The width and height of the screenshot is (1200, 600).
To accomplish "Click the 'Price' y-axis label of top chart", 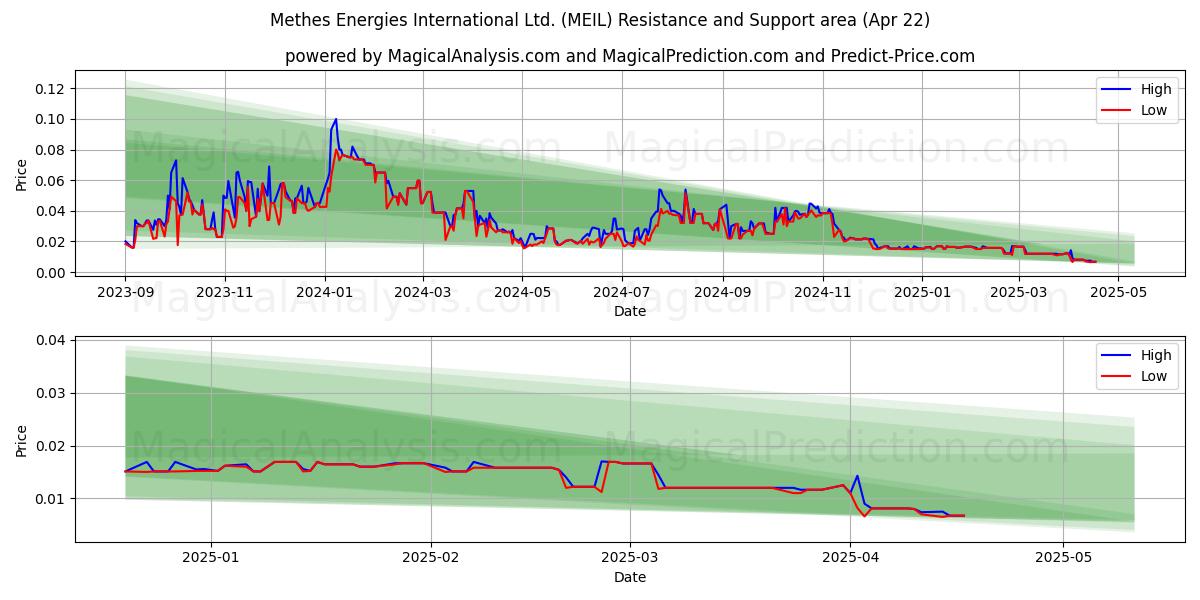I will coord(22,175).
